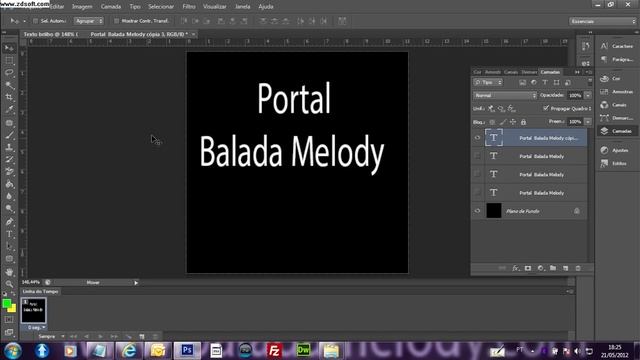Show second Portal Balada Melody layer
640x360 pixels.
(x=477, y=156)
